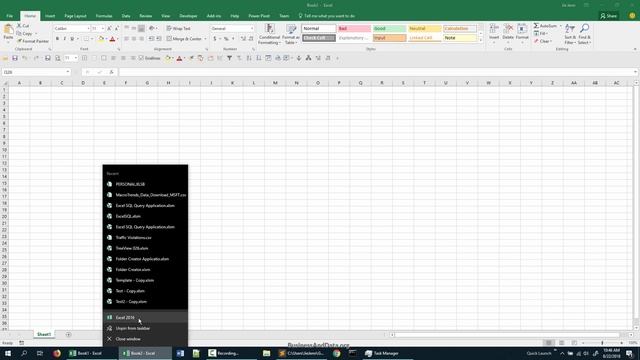Click the Paste icon in Clipboard group
Viewport: 640px width, 360px height.
tap(8, 30)
